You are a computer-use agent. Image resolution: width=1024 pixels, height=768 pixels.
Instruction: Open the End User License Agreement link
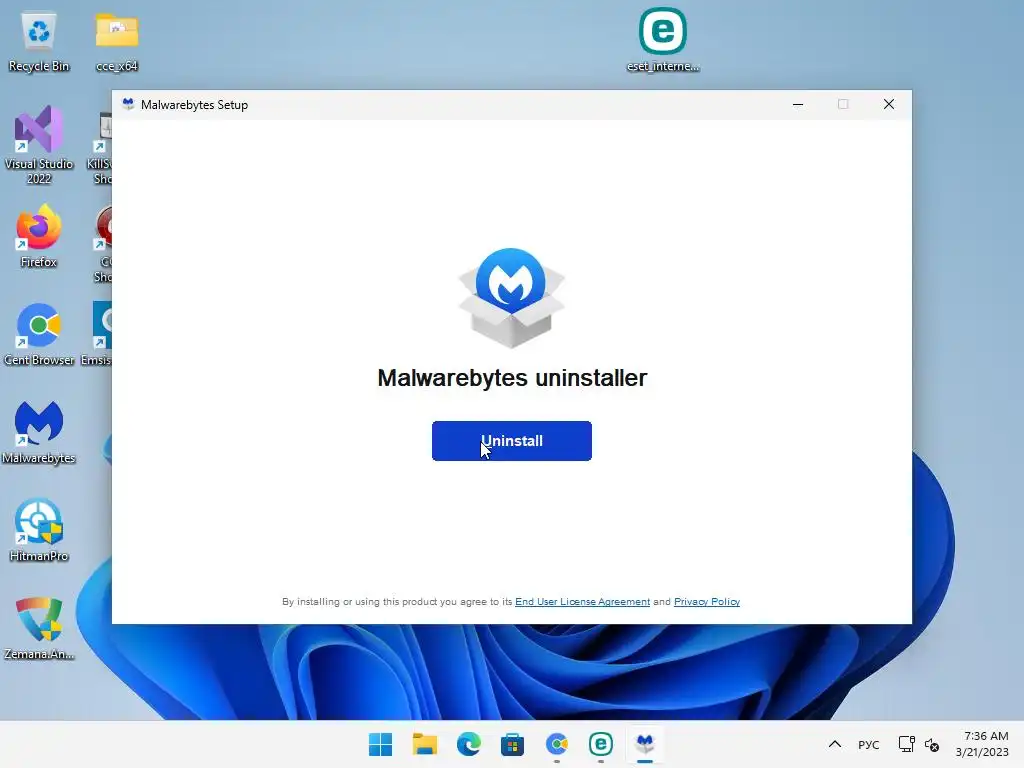tap(582, 601)
